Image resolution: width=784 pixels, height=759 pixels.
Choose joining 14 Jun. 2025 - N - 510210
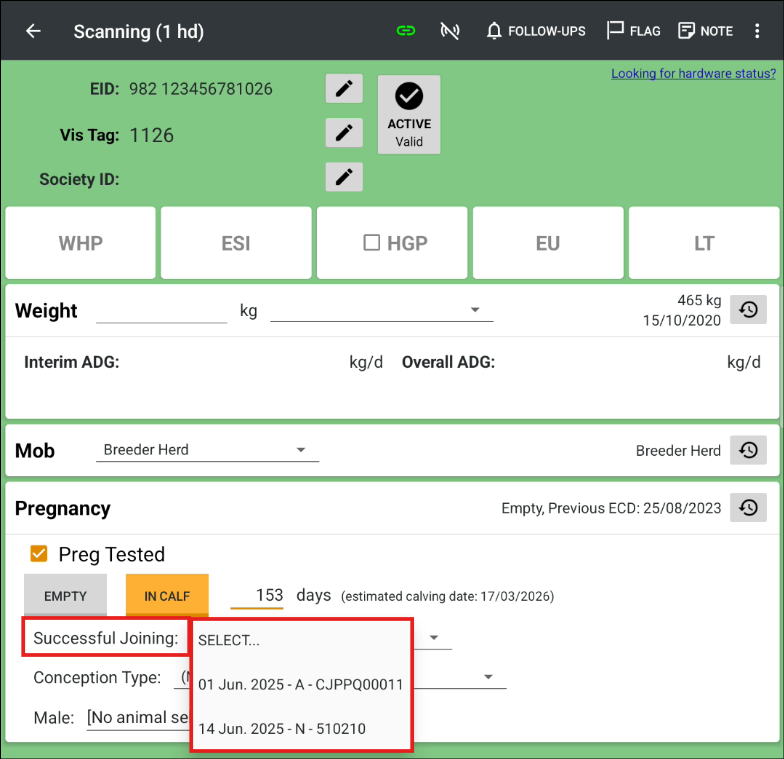tap(282, 729)
